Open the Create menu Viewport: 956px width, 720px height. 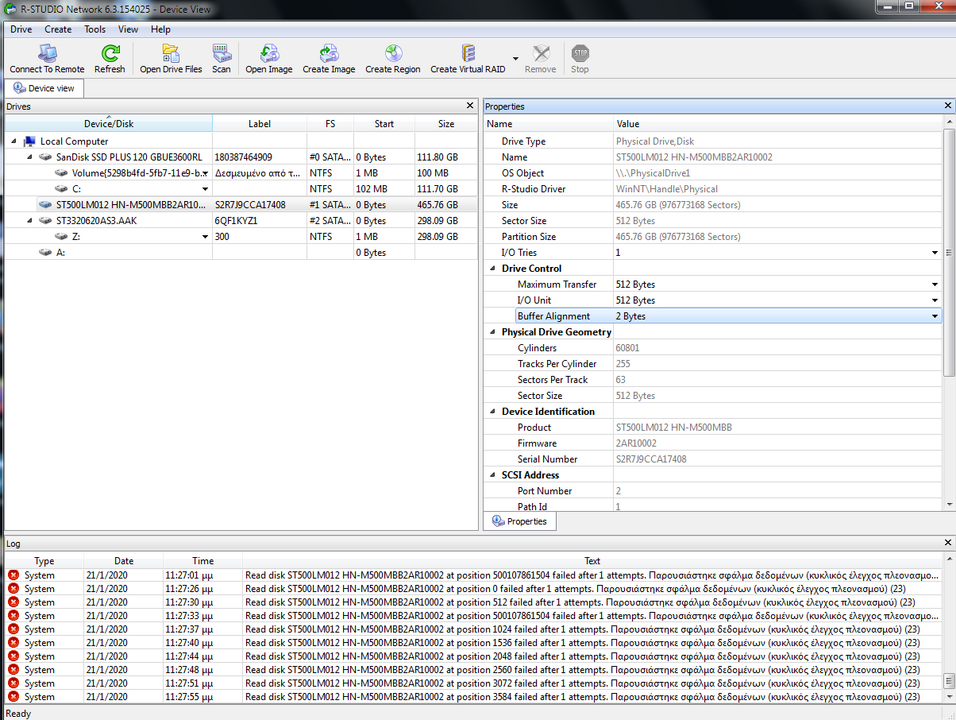tap(58, 29)
